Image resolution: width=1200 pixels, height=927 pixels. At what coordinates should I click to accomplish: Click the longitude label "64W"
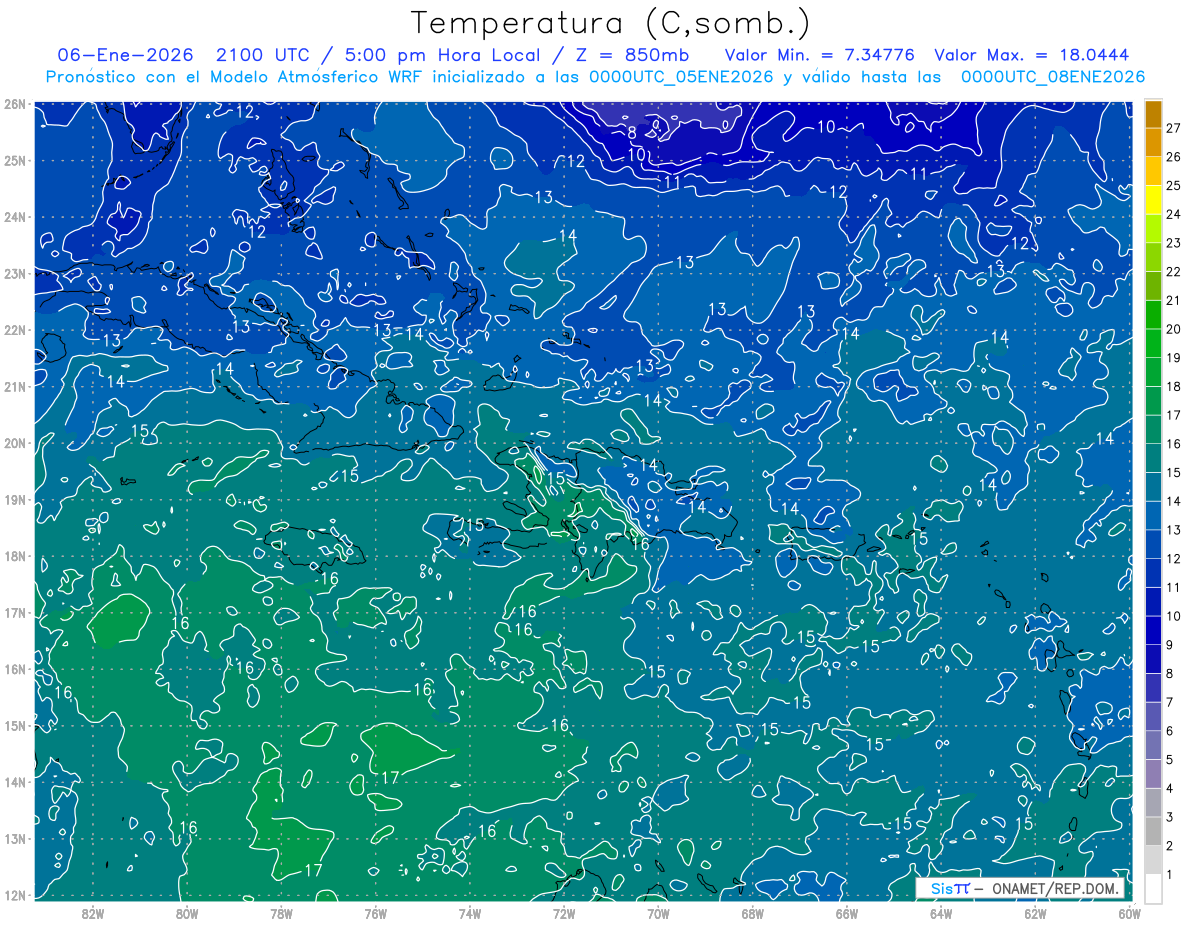tap(940, 913)
